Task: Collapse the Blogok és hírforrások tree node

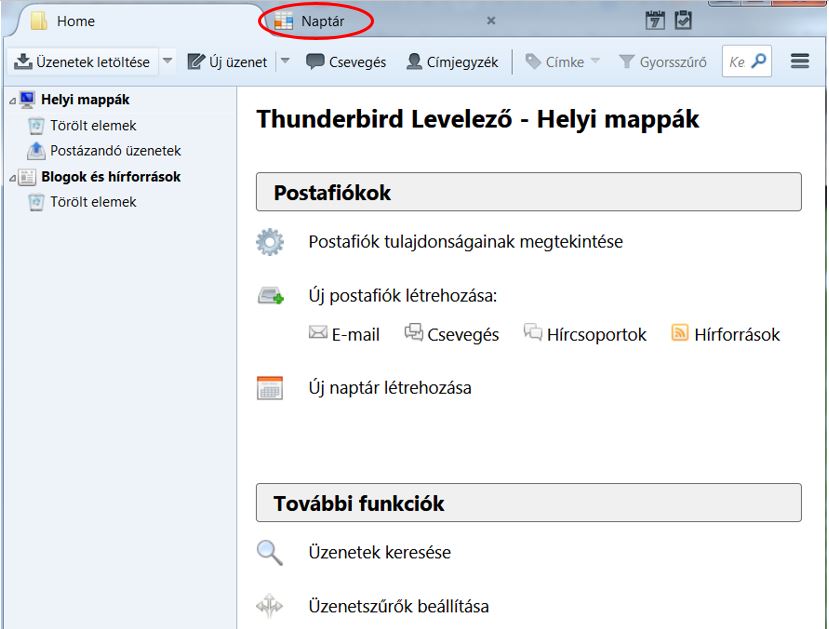Action: (12, 178)
